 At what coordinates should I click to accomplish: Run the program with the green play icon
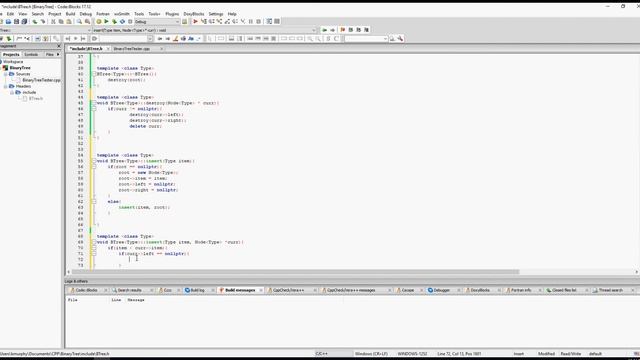pos(106,22)
